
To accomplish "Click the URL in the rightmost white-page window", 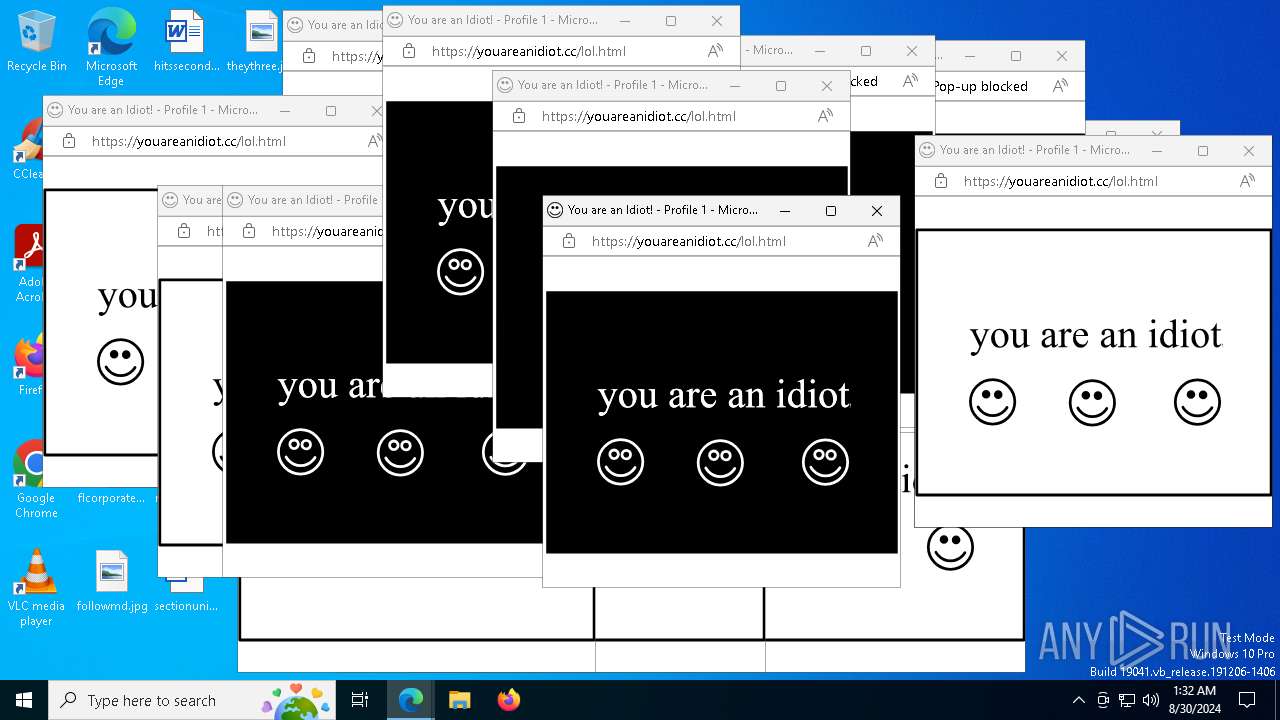I will pyautogui.click(x=1061, y=181).
